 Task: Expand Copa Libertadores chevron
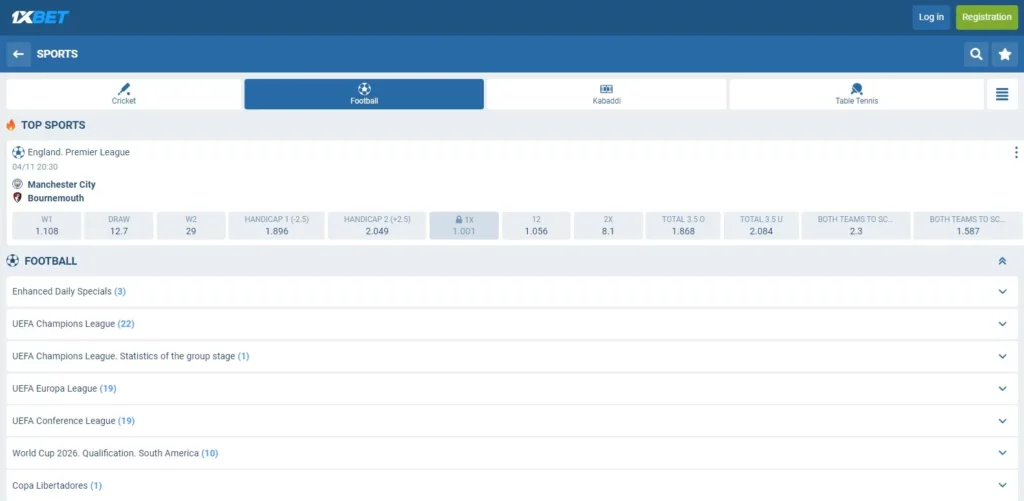pyautogui.click(x=1002, y=485)
